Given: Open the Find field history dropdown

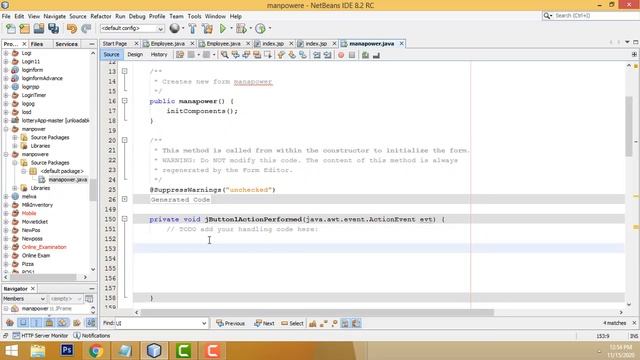Looking at the screenshot, I should click(x=204, y=323).
